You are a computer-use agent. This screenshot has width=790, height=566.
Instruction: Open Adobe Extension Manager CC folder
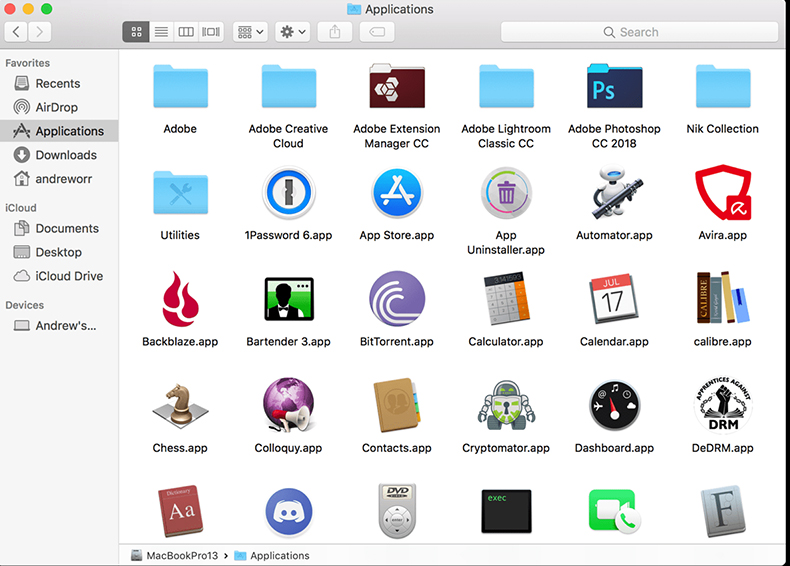(x=397, y=86)
